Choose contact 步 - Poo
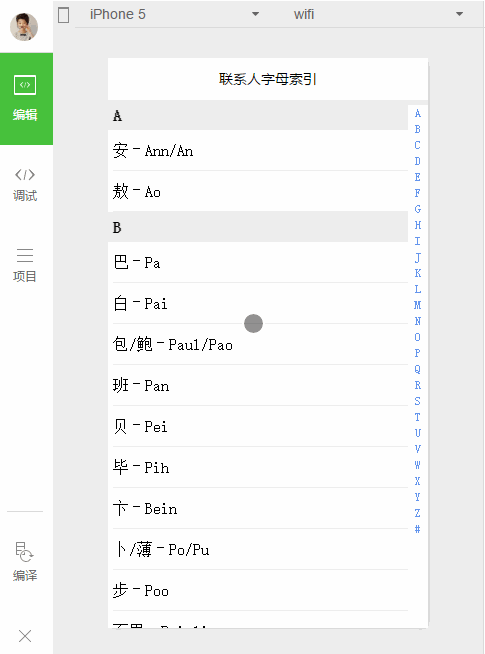485x654 pixels. pos(258,590)
